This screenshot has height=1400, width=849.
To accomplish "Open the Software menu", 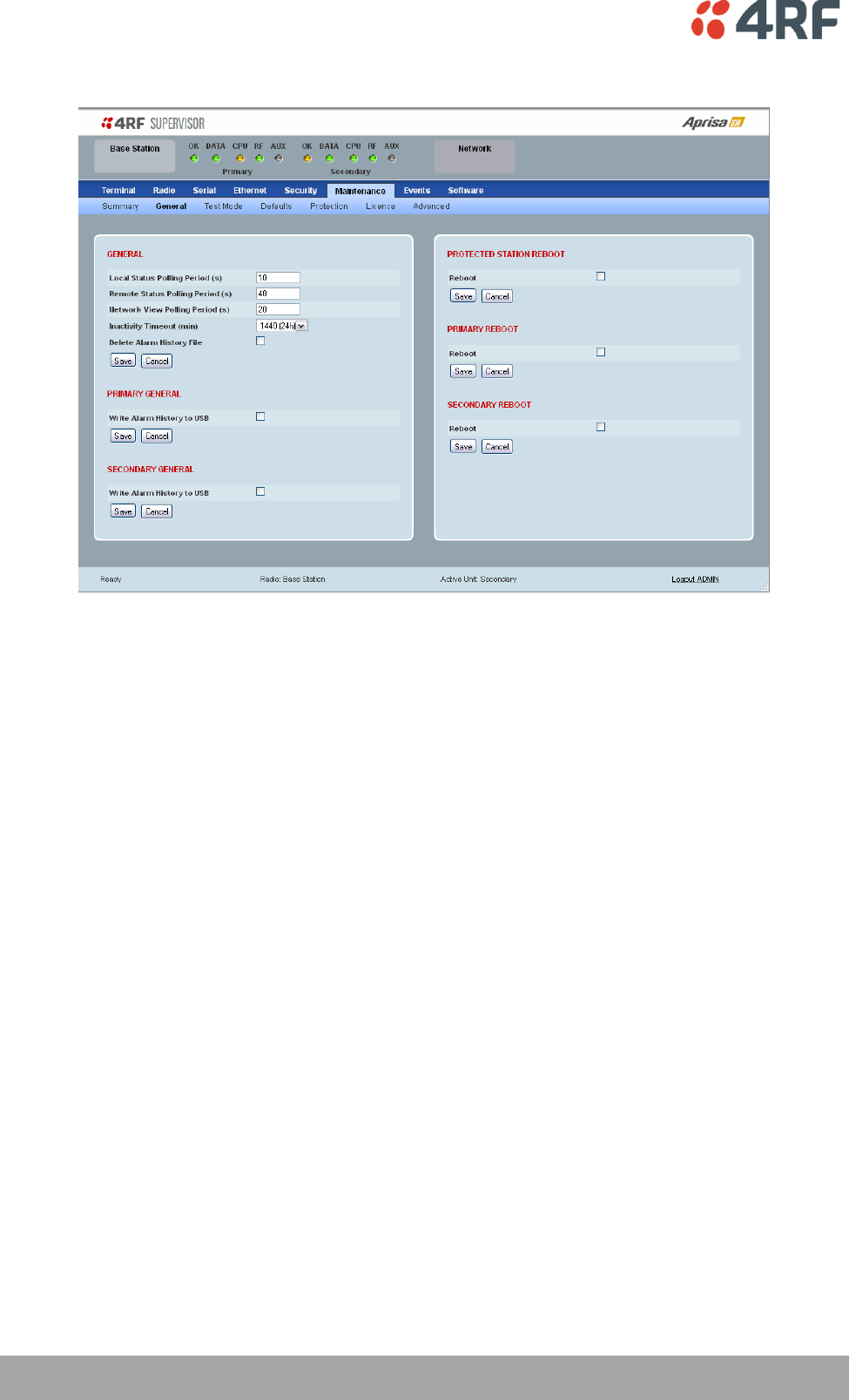I will click(x=466, y=191).
